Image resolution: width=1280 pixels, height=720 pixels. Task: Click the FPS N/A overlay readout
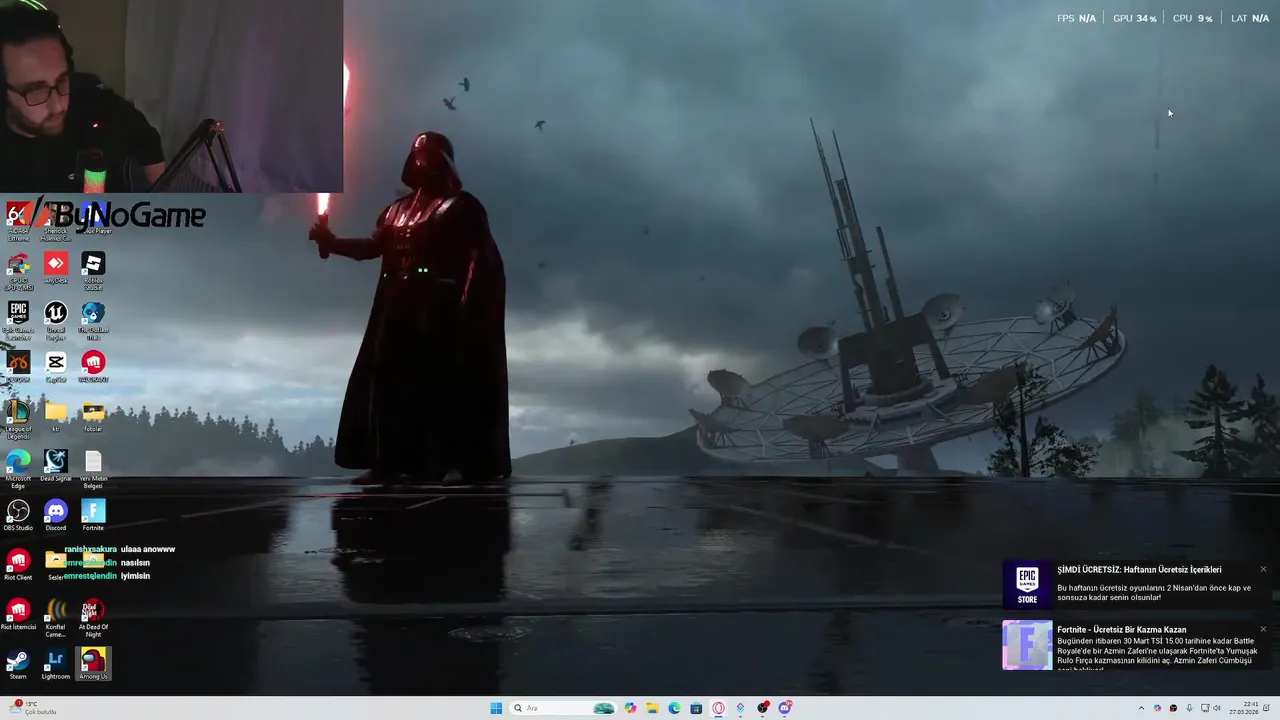tap(1076, 18)
